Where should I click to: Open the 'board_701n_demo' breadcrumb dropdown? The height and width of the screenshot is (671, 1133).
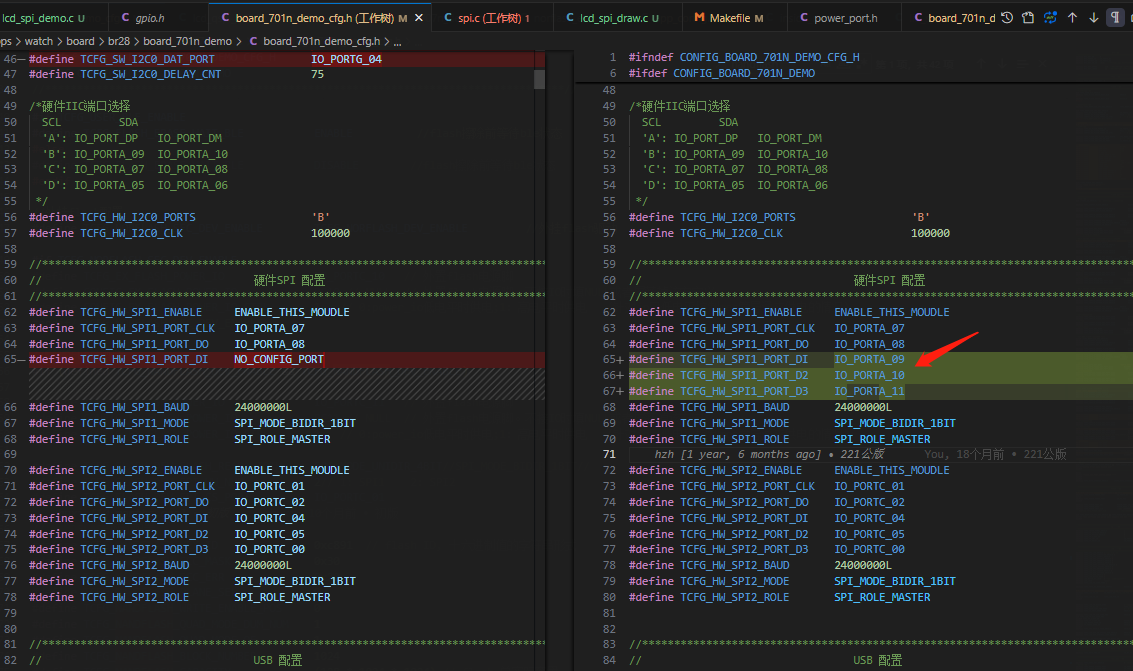[x=187, y=41]
